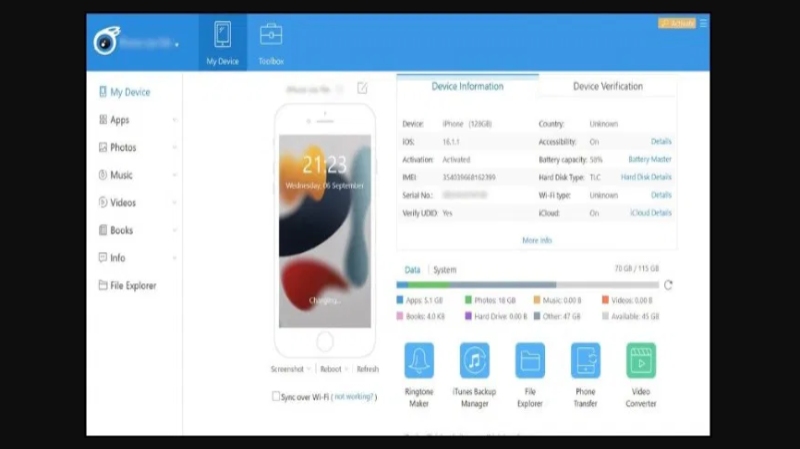Switch to Device Information tab
The image size is (800, 449).
[x=467, y=86]
